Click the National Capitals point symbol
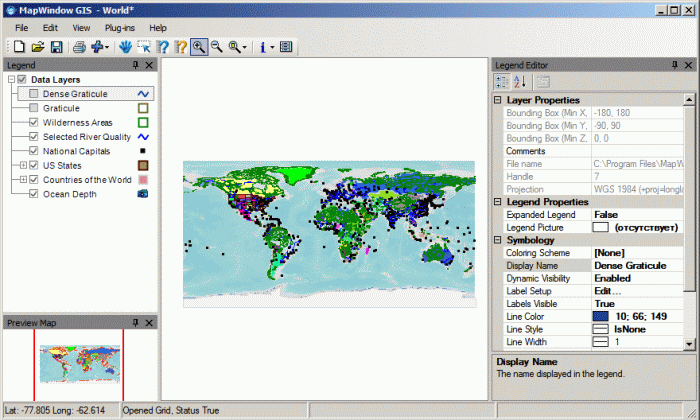 click(143, 151)
